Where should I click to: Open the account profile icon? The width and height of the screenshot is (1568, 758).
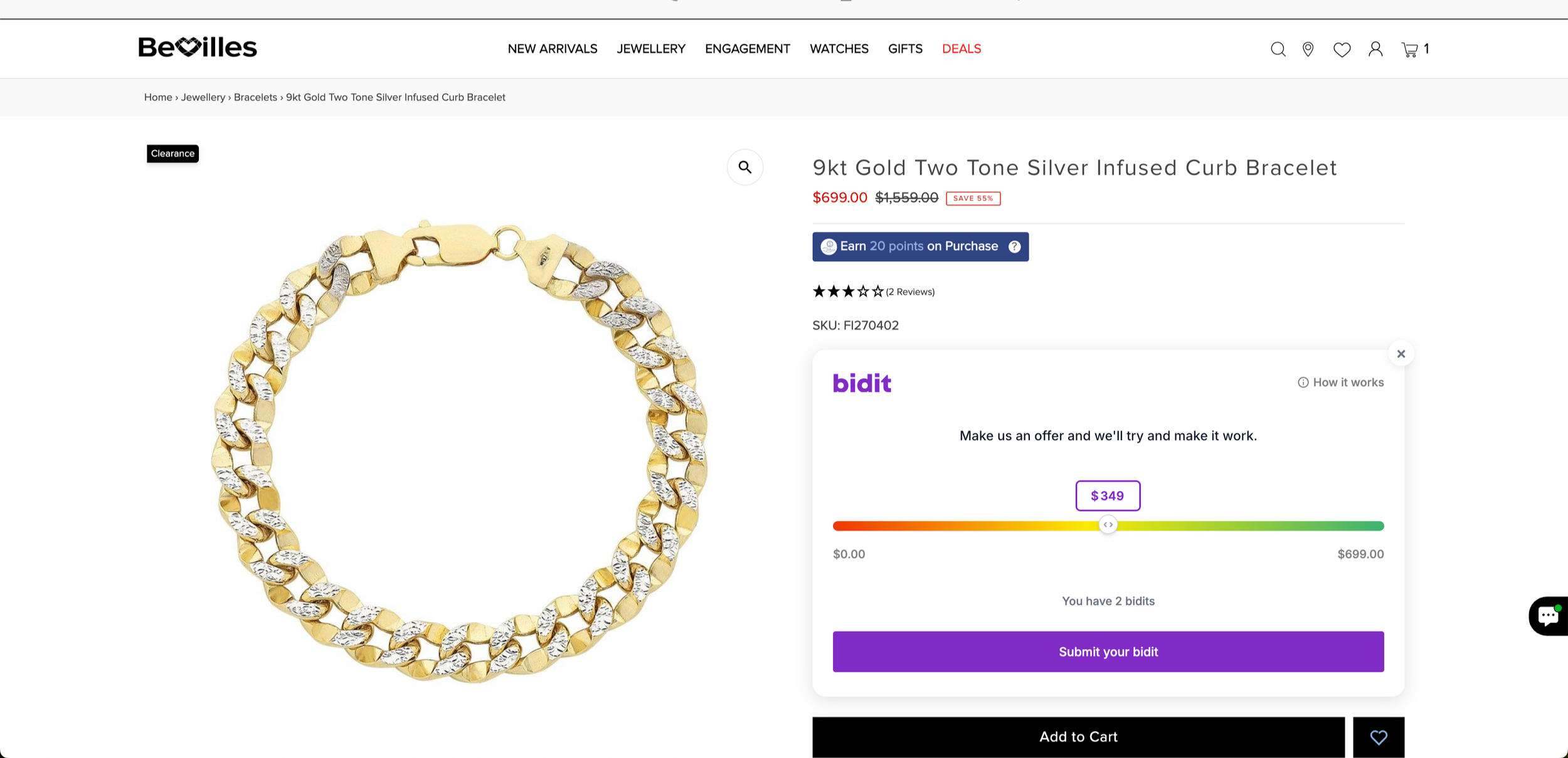click(1375, 49)
